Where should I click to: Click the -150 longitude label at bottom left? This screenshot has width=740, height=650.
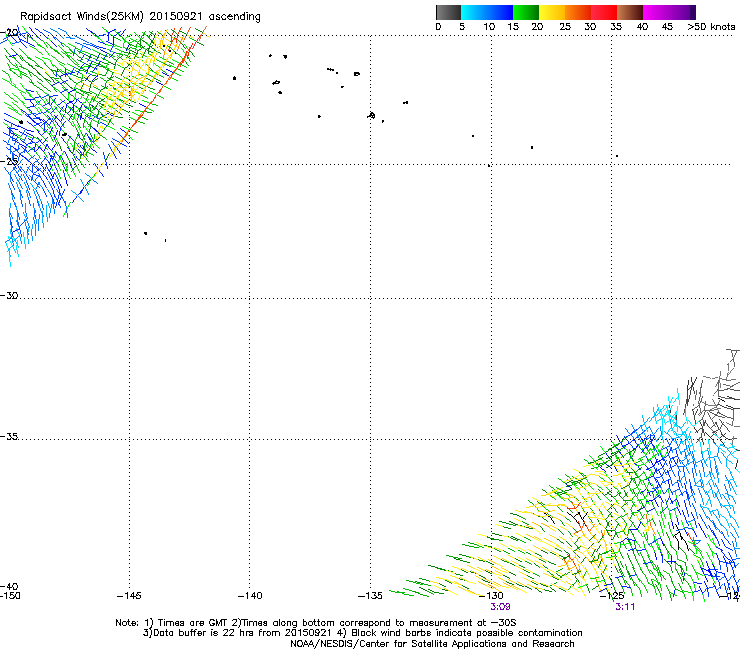point(10,596)
